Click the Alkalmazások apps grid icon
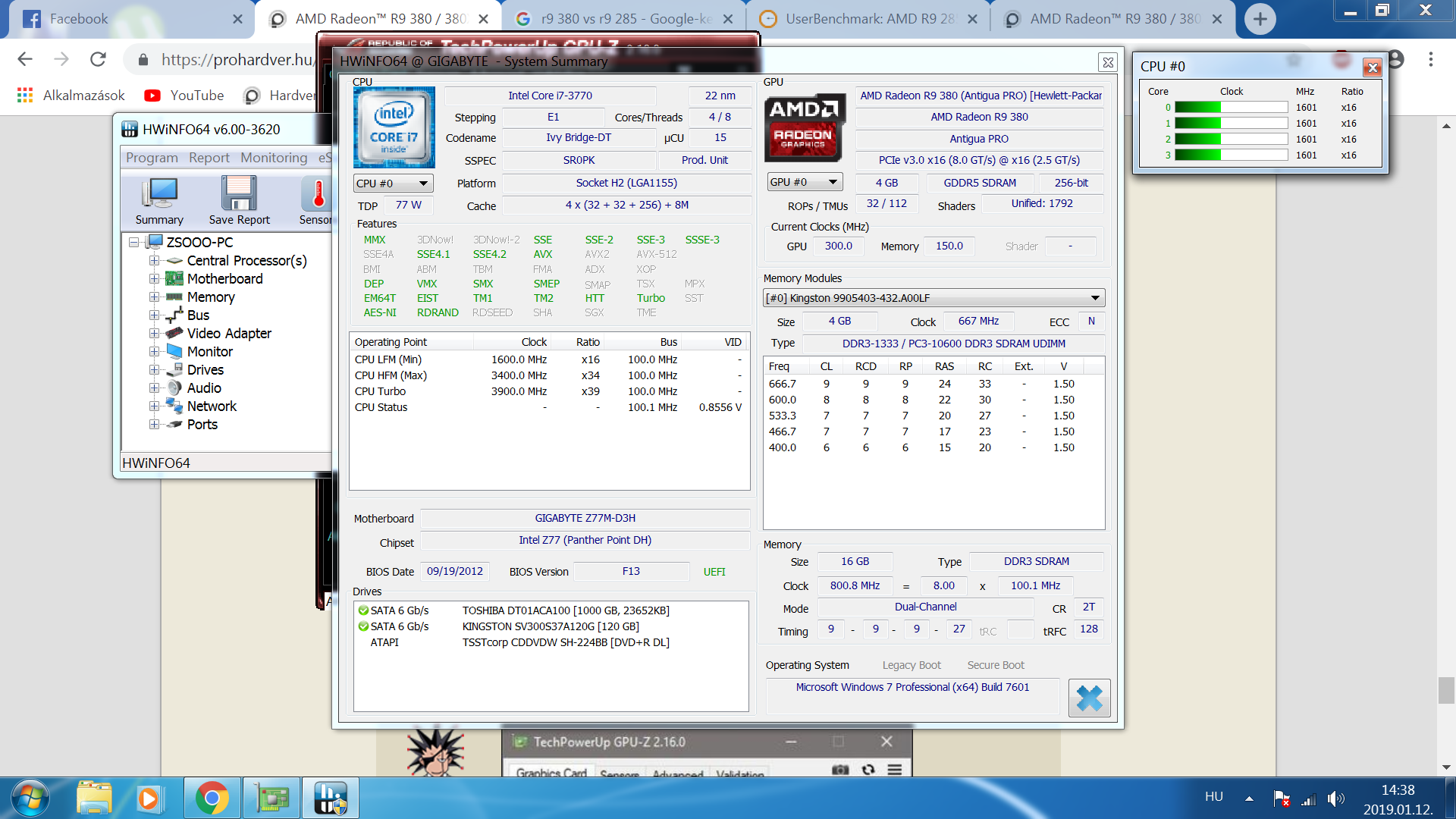The height and width of the screenshot is (819, 1456). click(x=25, y=96)
